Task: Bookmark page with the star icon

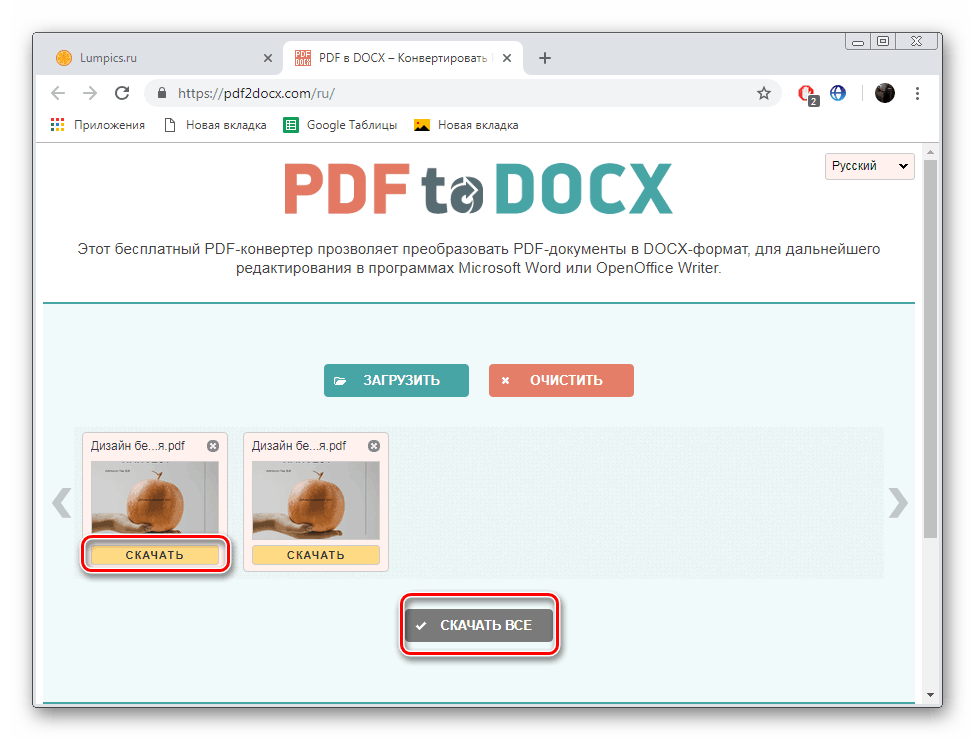Action: coord(764,93)
